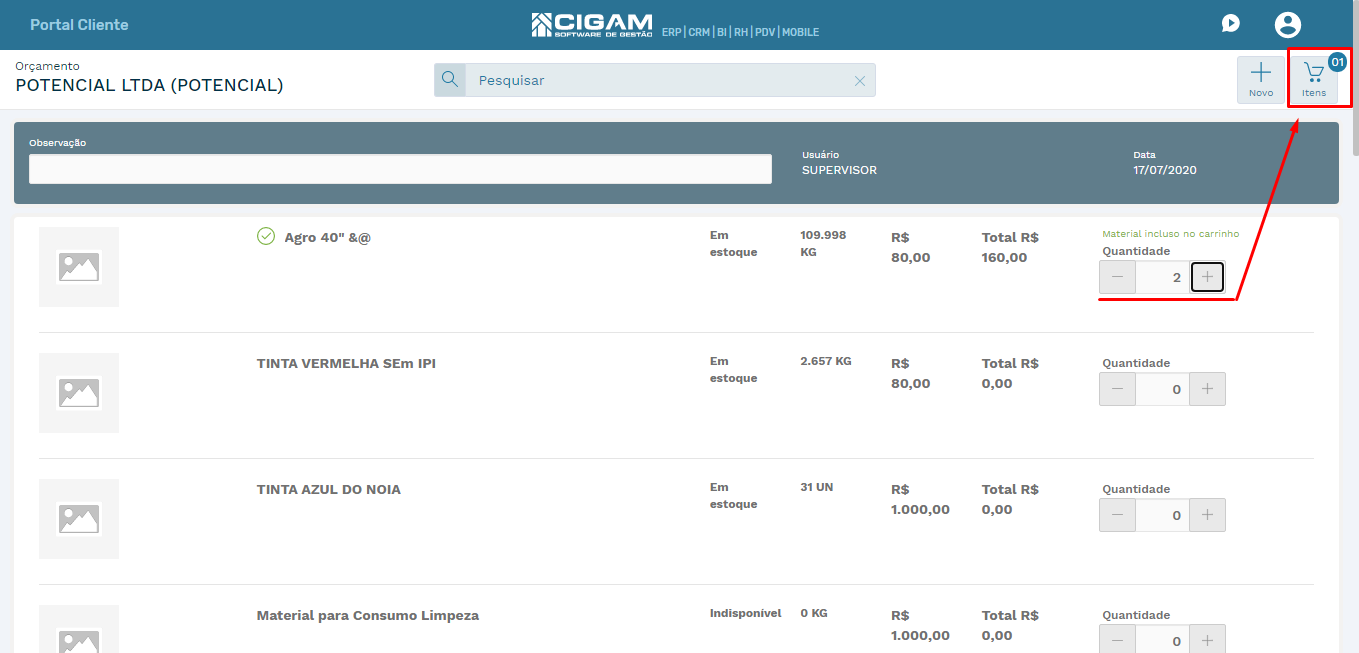Increase quantity for TINTA VERMELHA SEm IPI
The width and height of the screenshot is (1359, 653).
click(x=1207, y=389)
